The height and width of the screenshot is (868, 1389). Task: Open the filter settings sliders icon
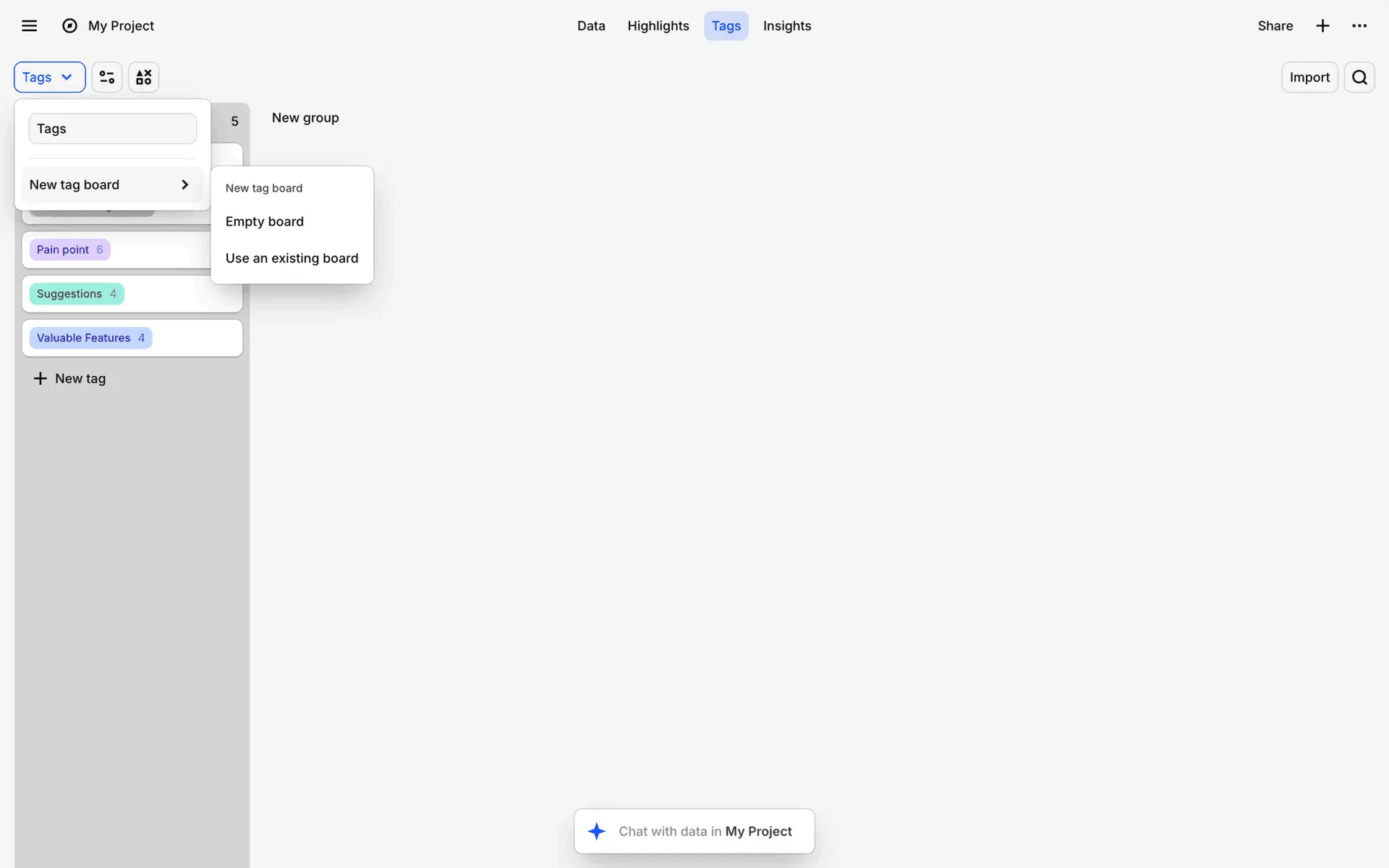(107, 77)
